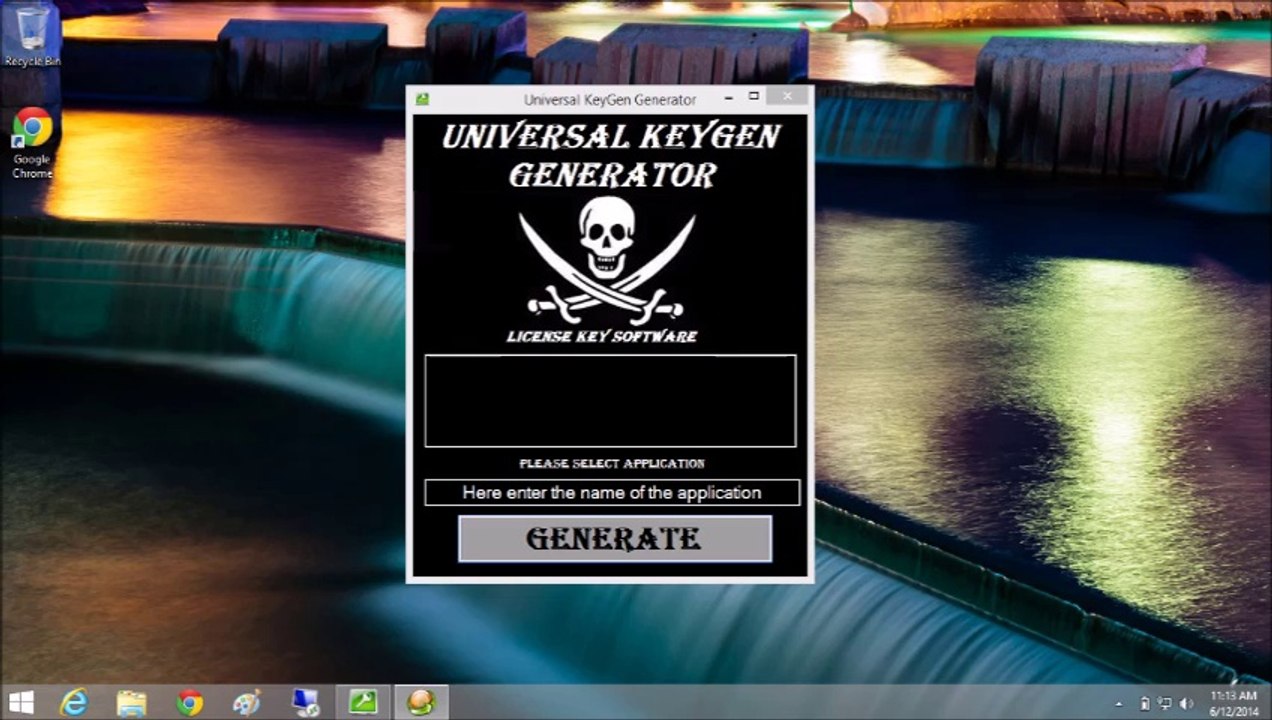This screenshot has height=720, width=1272.
Task: Click the application name input field
Action: click(611, 493)
